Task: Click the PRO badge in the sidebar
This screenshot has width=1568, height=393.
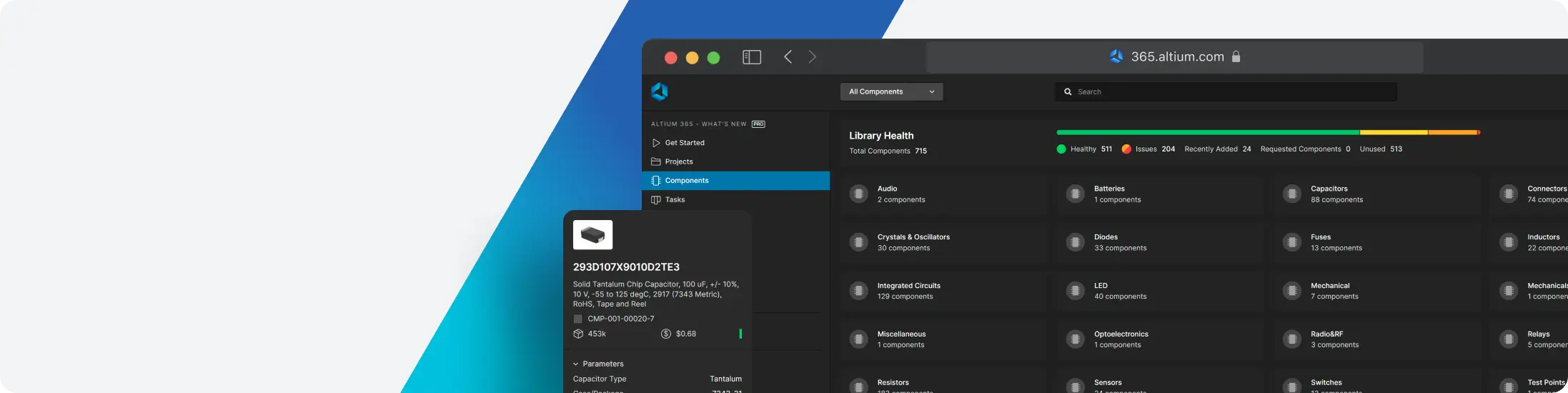Action: (758, 124)
